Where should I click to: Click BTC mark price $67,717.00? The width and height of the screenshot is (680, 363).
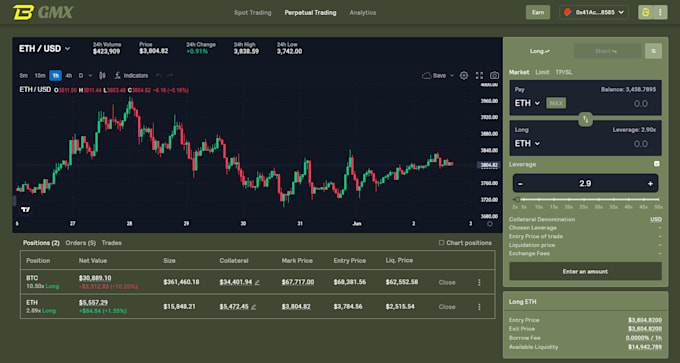click(x=298, y=282)
